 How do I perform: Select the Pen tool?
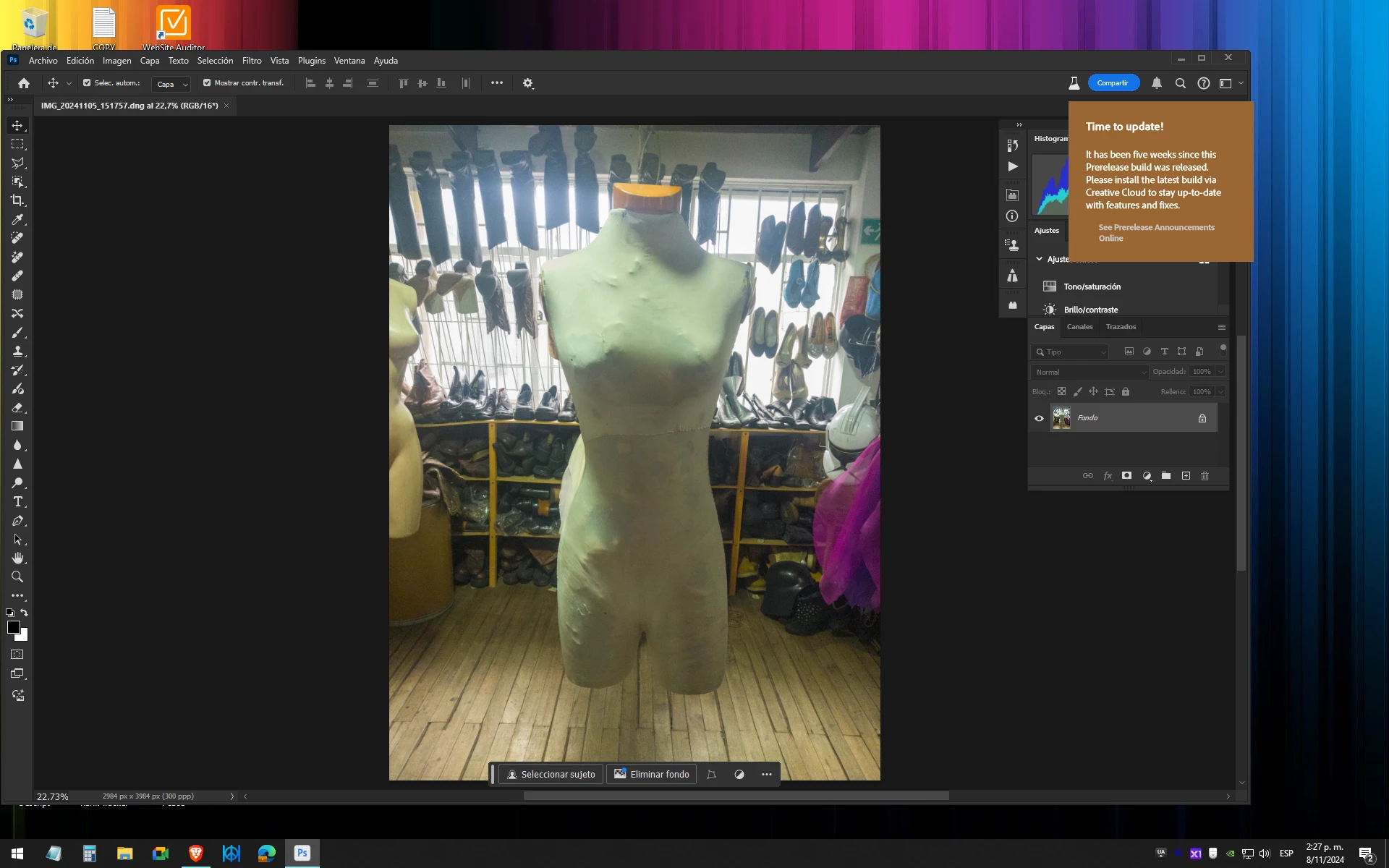point(17,521)
